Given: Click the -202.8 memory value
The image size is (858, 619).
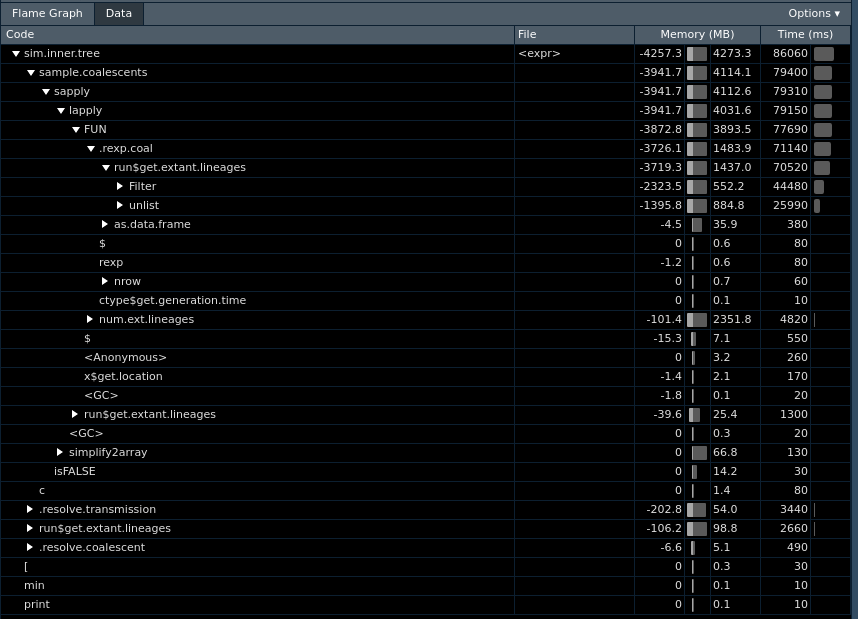Looking at the screenshot, I should coord(664,510).
